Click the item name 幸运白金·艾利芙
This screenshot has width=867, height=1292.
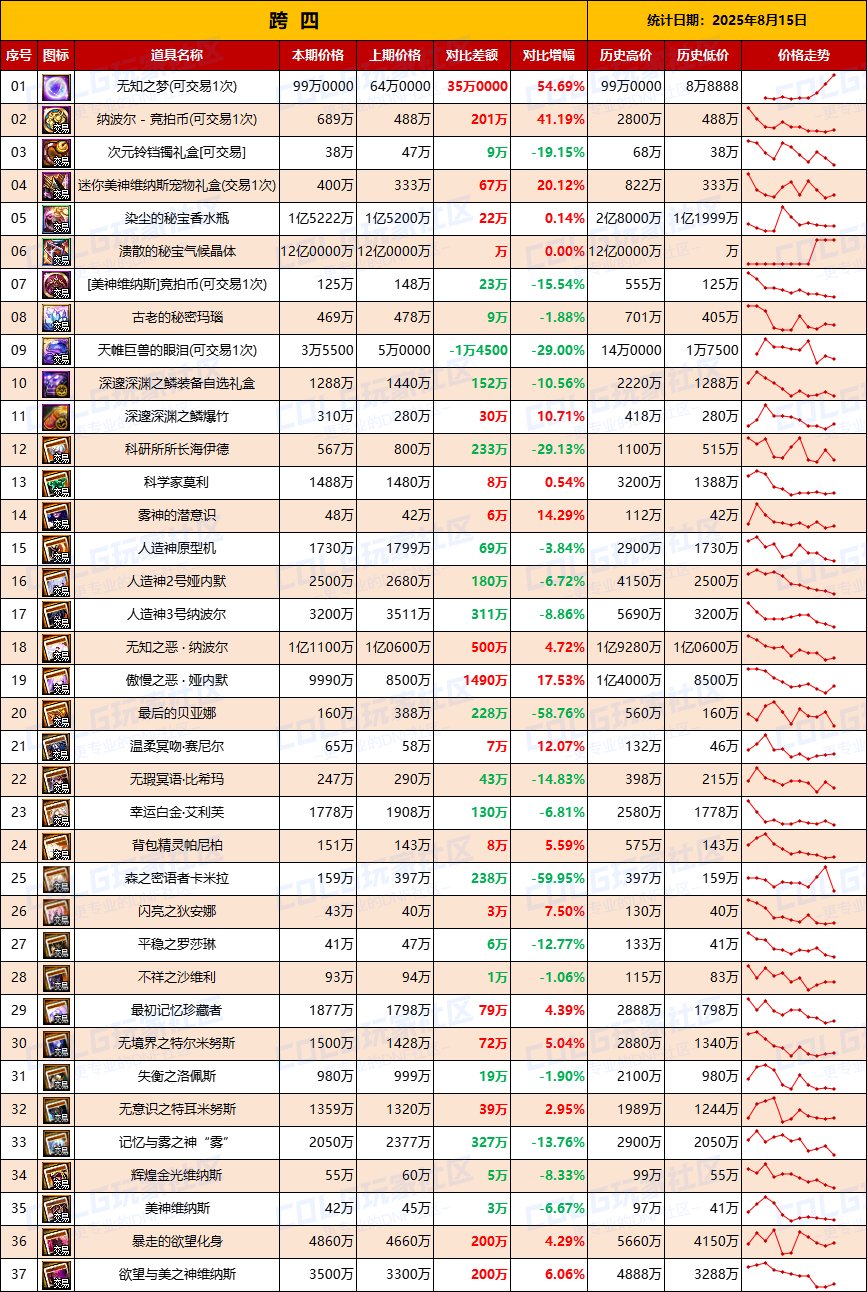click(177, 813)
